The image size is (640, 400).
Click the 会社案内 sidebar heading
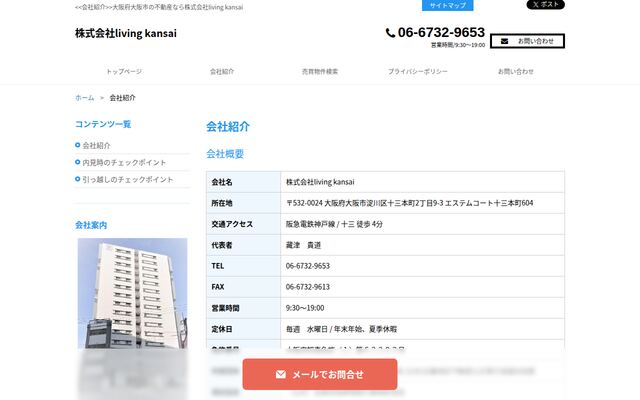91,225
